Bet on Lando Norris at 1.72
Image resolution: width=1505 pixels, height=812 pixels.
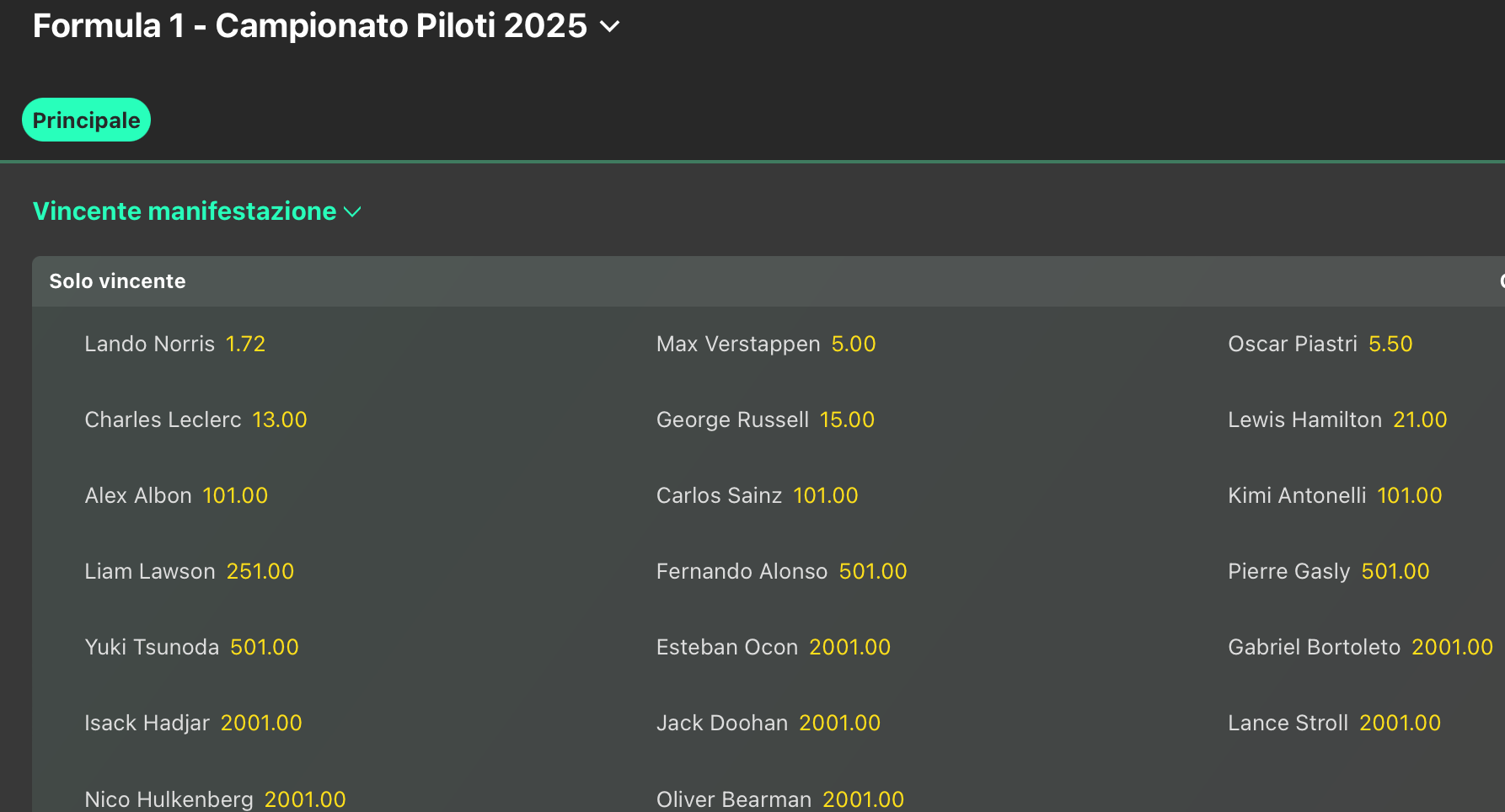(245, 345)
